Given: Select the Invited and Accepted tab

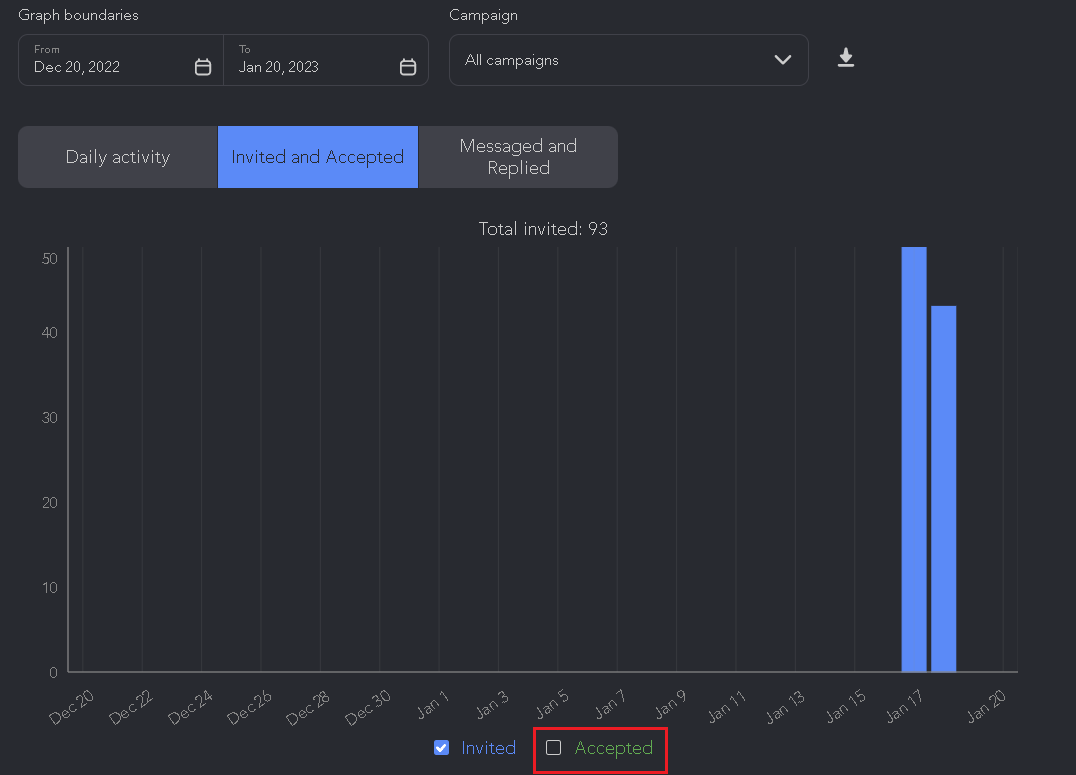Looking at the screenshot, I should 318,157.
